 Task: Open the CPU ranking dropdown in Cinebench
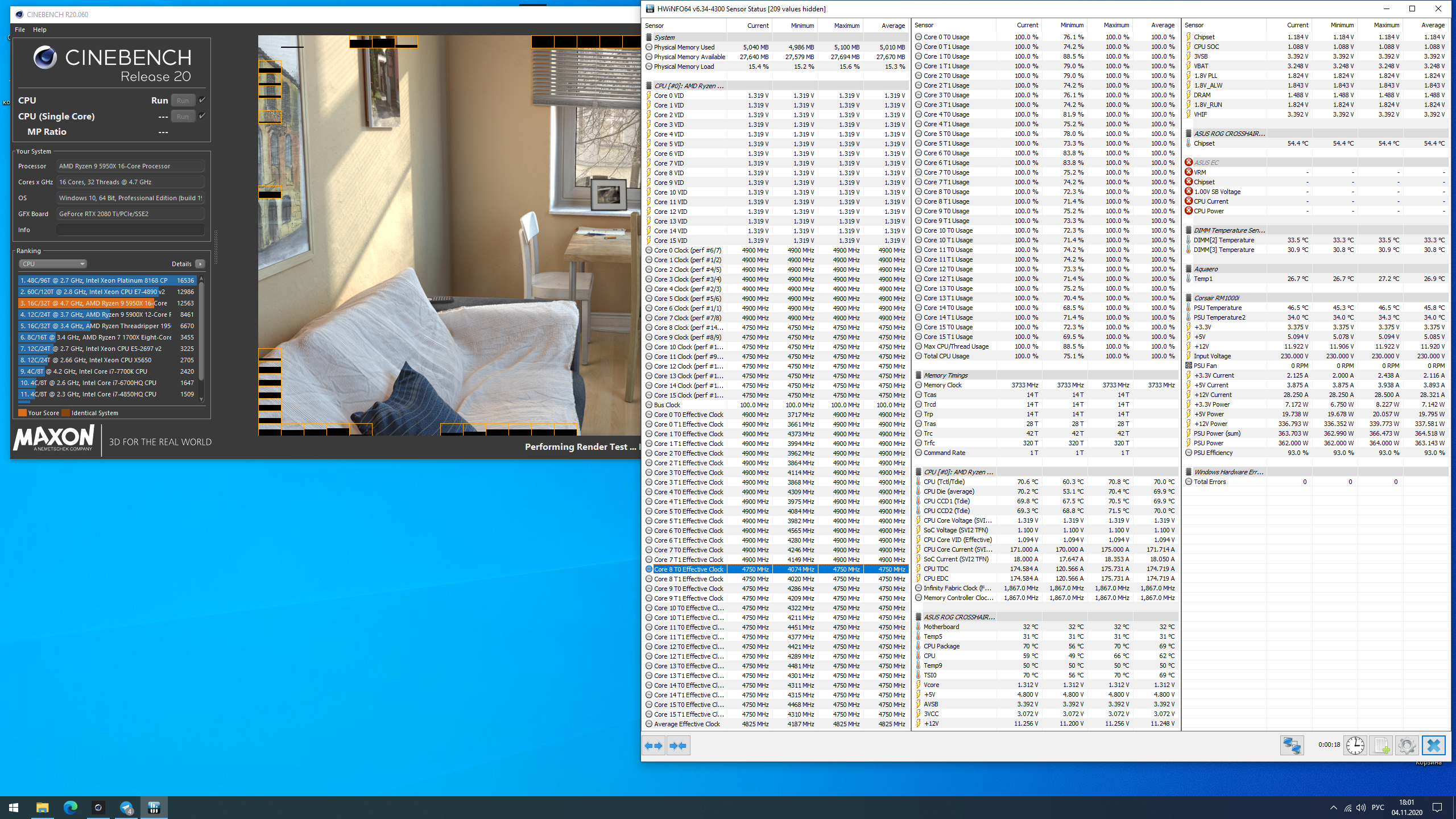click(52, 264)
